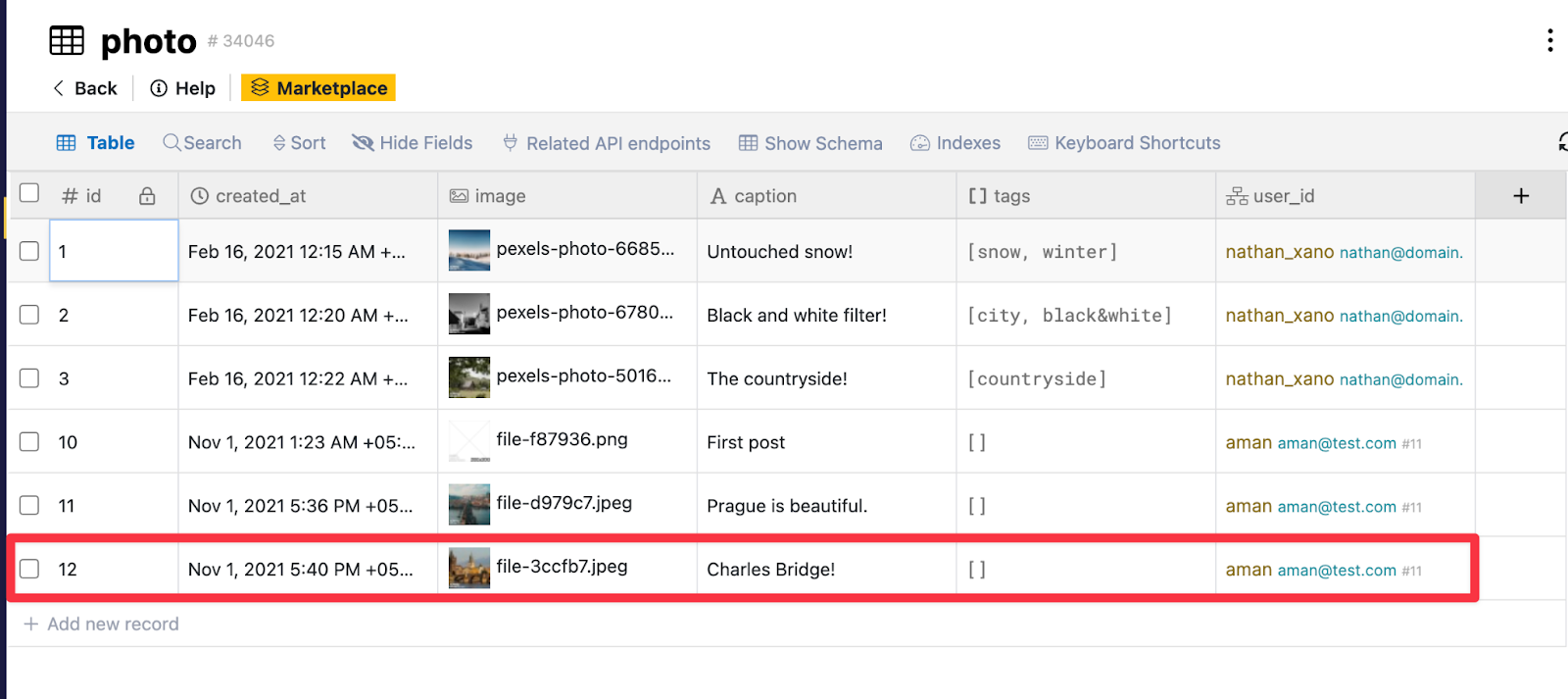The width and height of the screenshot is (1568, 699).
Task: Open Search in table toolbar
Action: coord(202,143)
